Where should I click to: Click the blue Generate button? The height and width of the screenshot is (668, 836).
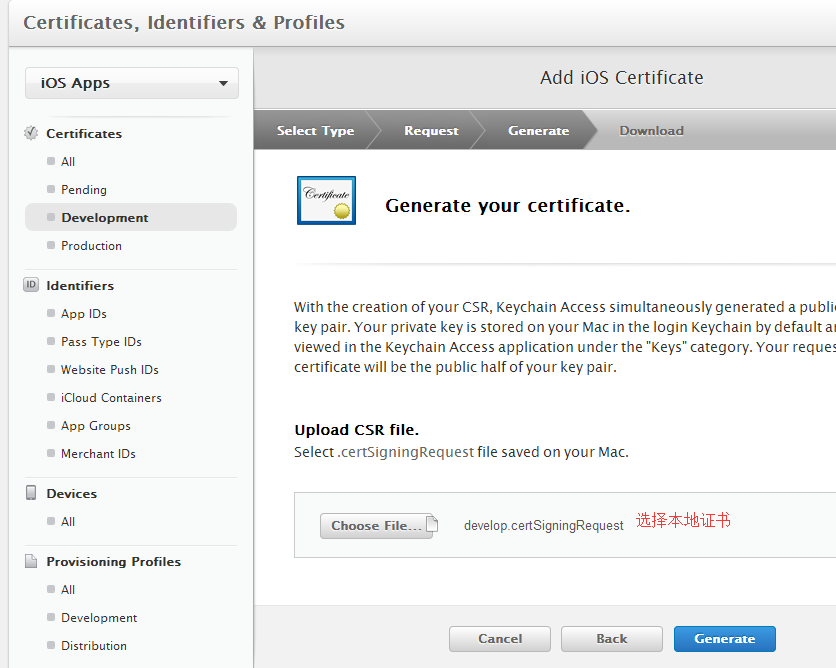[x=724, y=638]
